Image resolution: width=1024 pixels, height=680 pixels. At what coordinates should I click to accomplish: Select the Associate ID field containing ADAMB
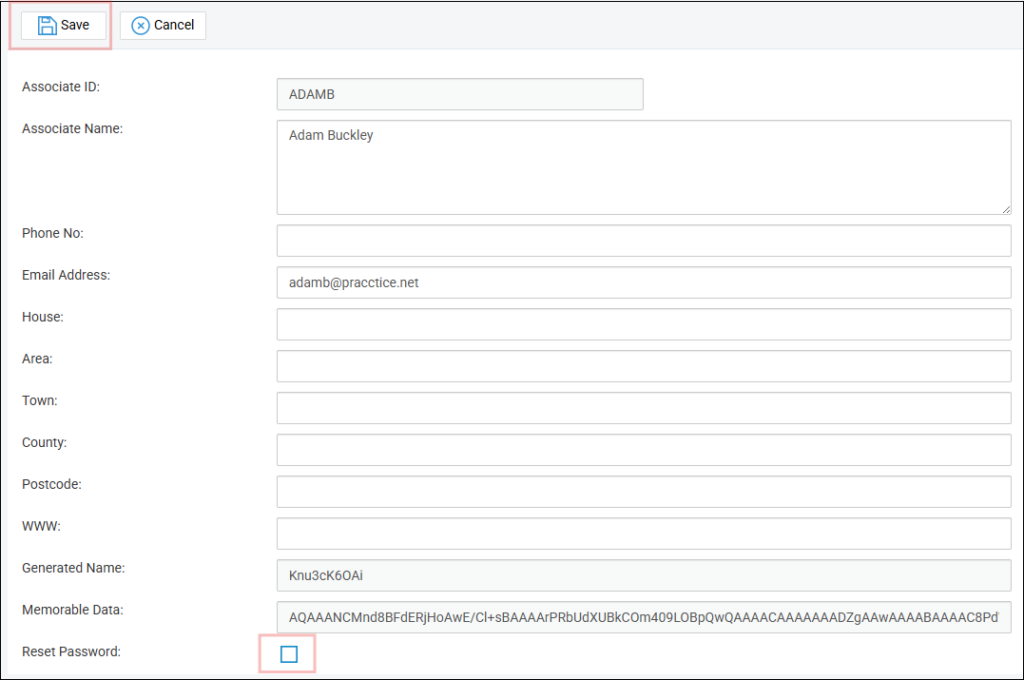pyautogui.click(x=460, y=94)
